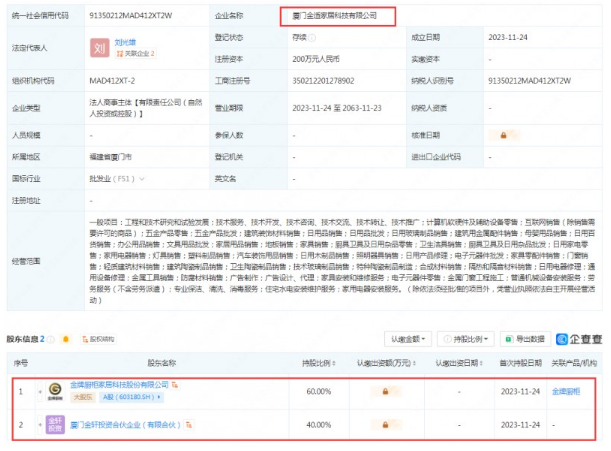Open 厦门金轩投资合伙企业(有限合伙) shareholder link

point(125,425)
